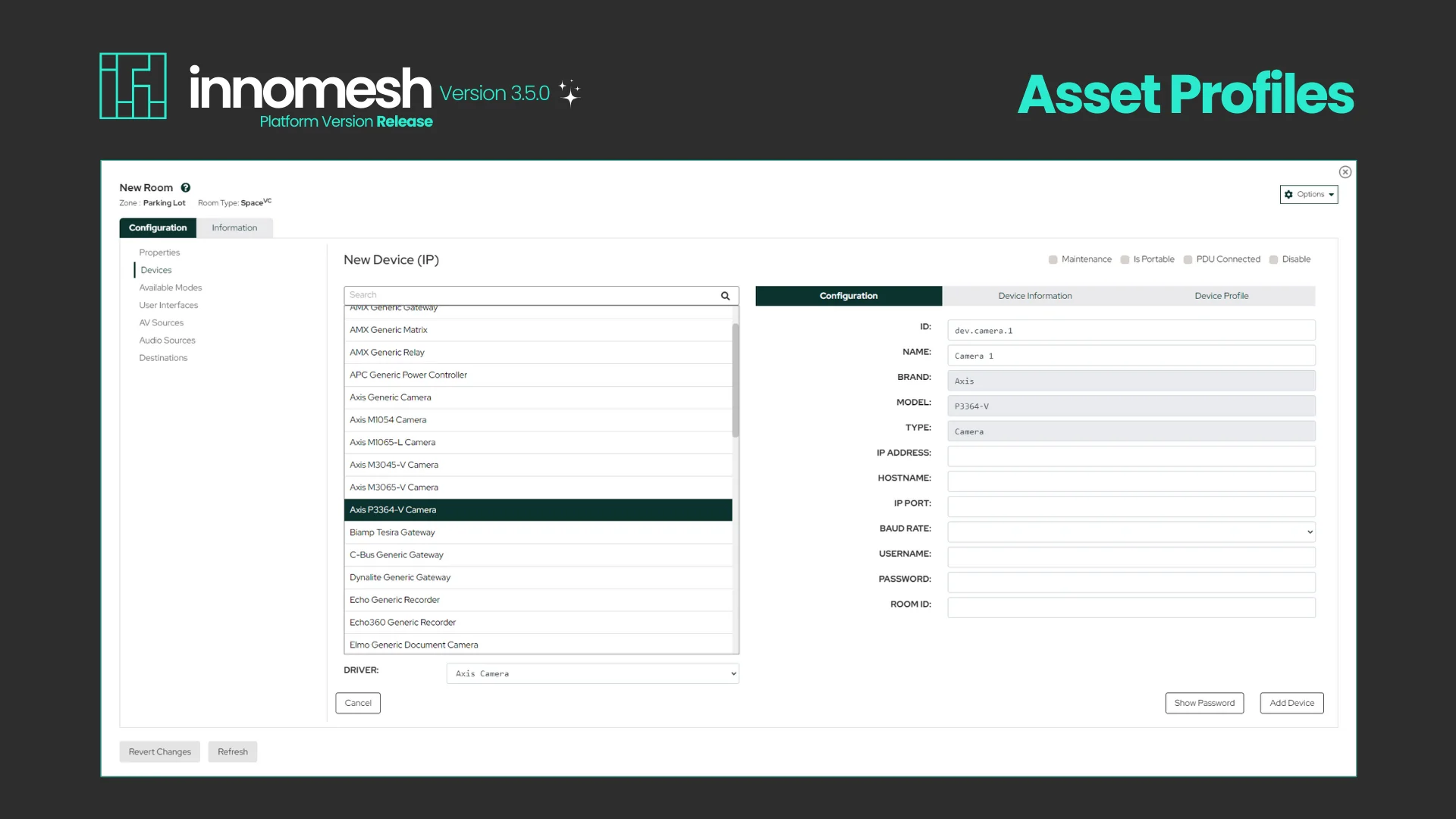Image resolution: width=1456 pixels, height=819 pixels.
Task: Click the help question mark icon beside New Room
Action: click(186, 187)
